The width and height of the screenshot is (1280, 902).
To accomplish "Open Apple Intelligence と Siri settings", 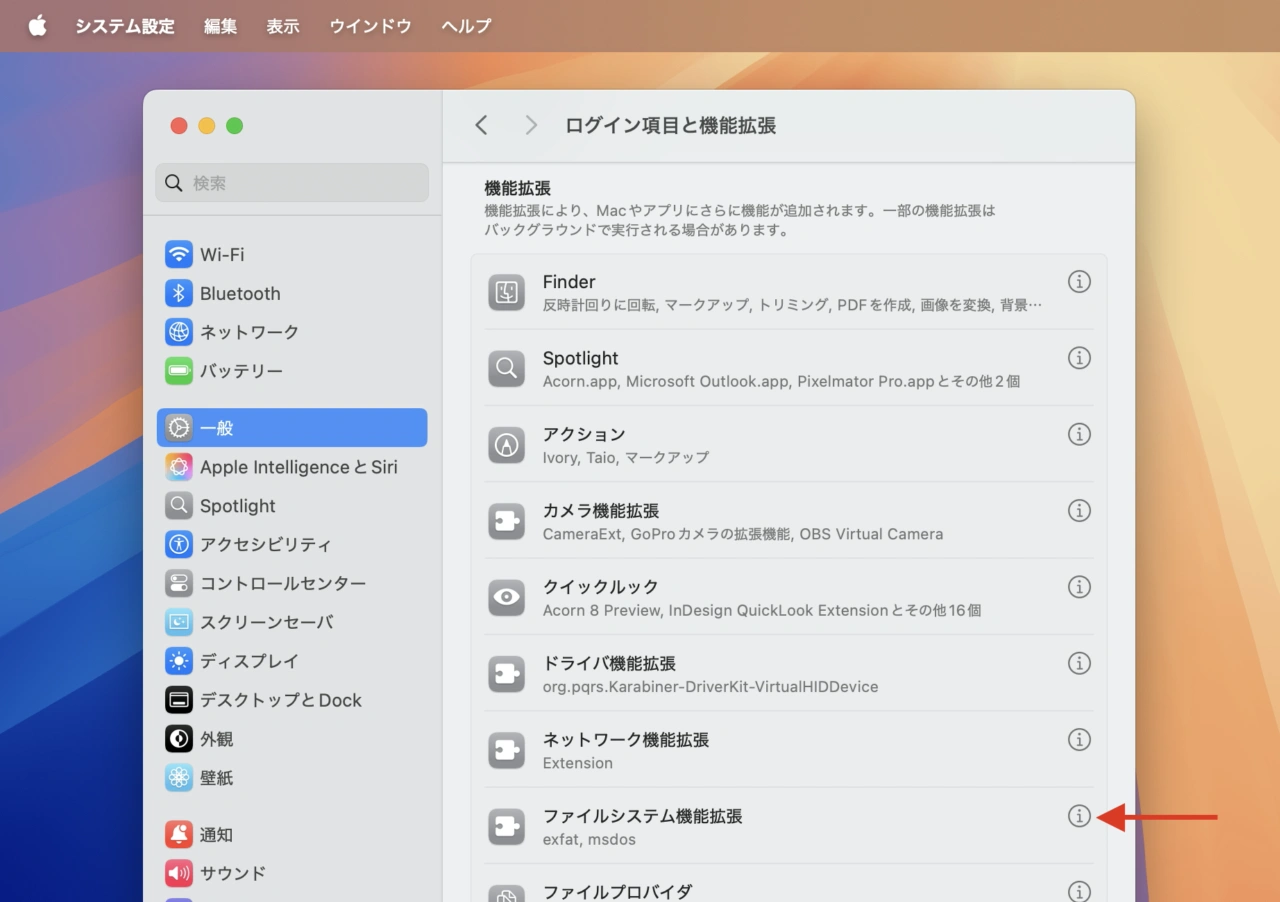I will click(x=297, y=467).
